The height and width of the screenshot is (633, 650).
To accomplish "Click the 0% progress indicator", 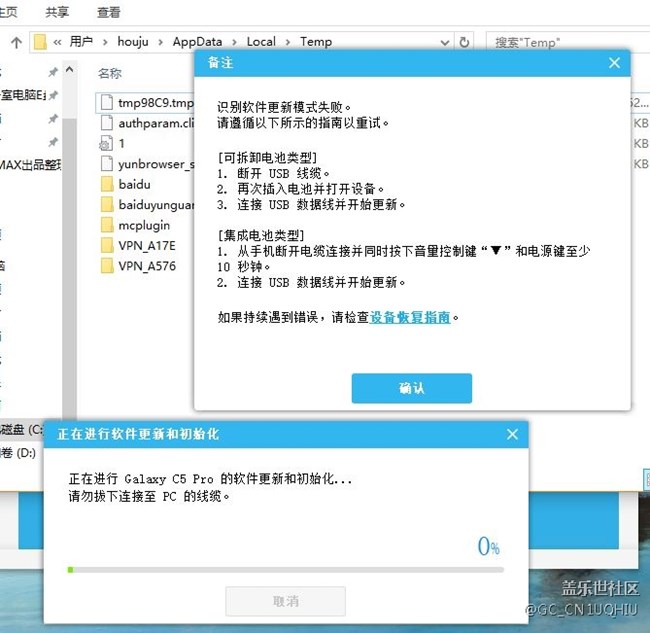I will point(488,546).
